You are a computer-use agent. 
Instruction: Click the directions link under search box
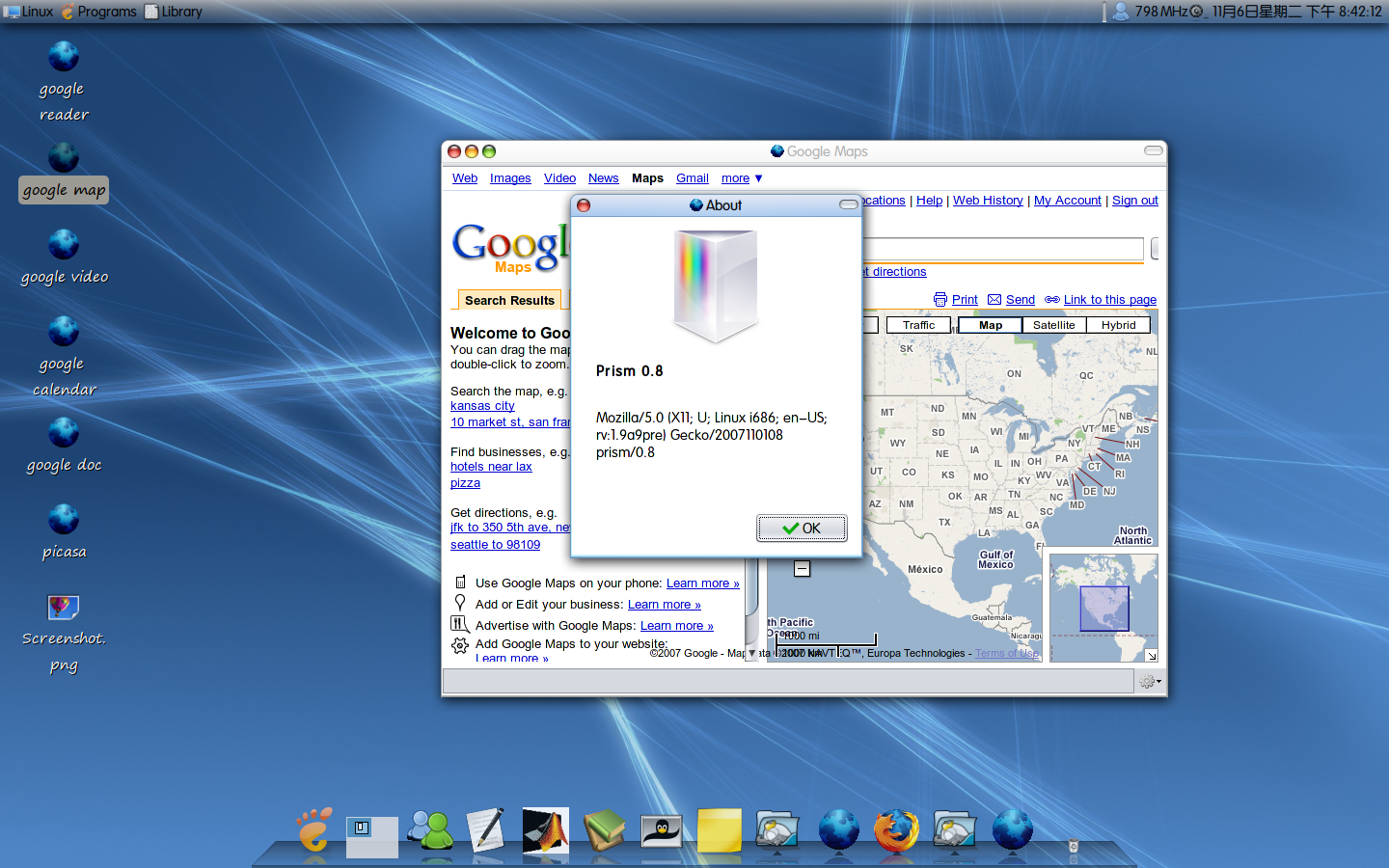point(894,272)
